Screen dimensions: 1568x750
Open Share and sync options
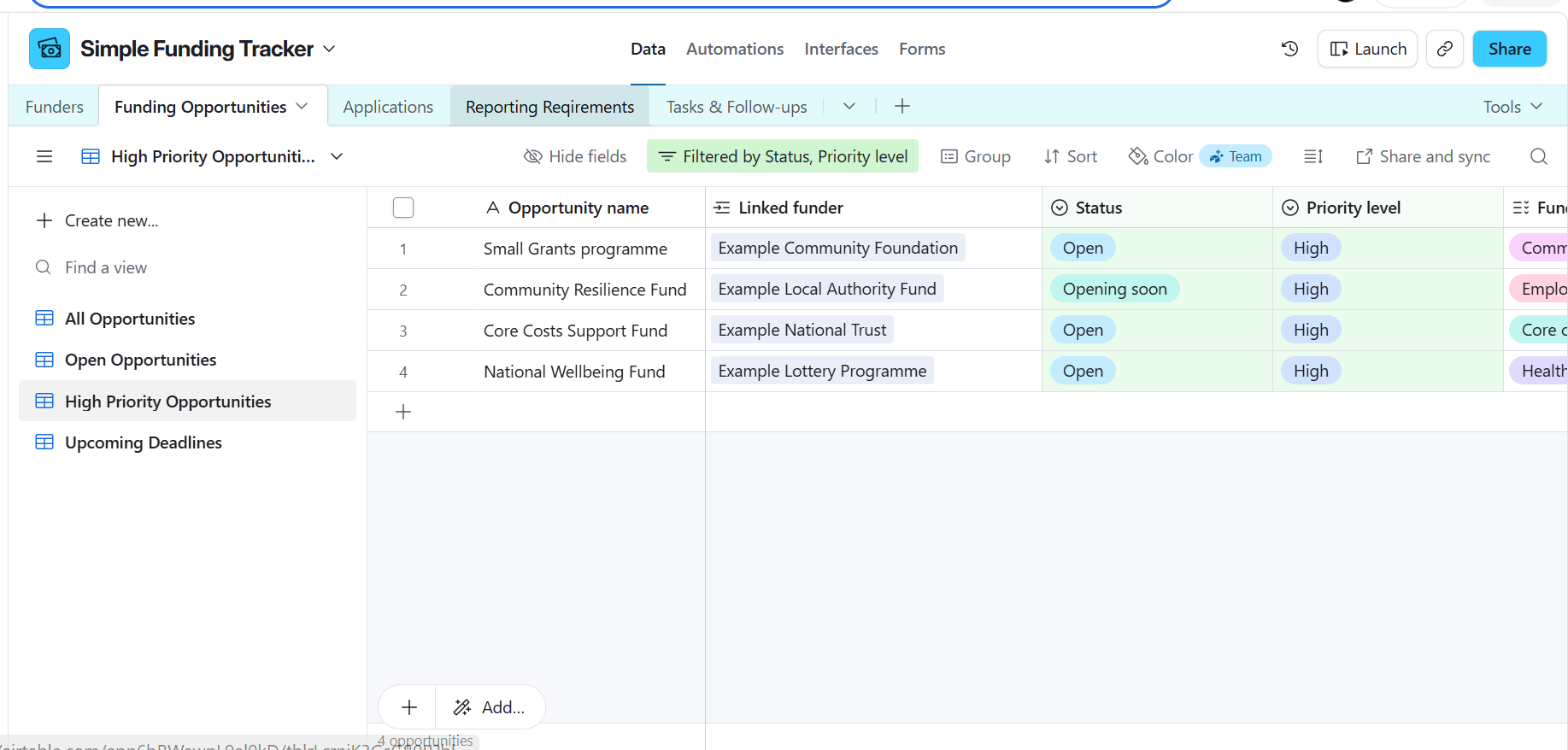pyautogui.click(x=1423, y=156)
